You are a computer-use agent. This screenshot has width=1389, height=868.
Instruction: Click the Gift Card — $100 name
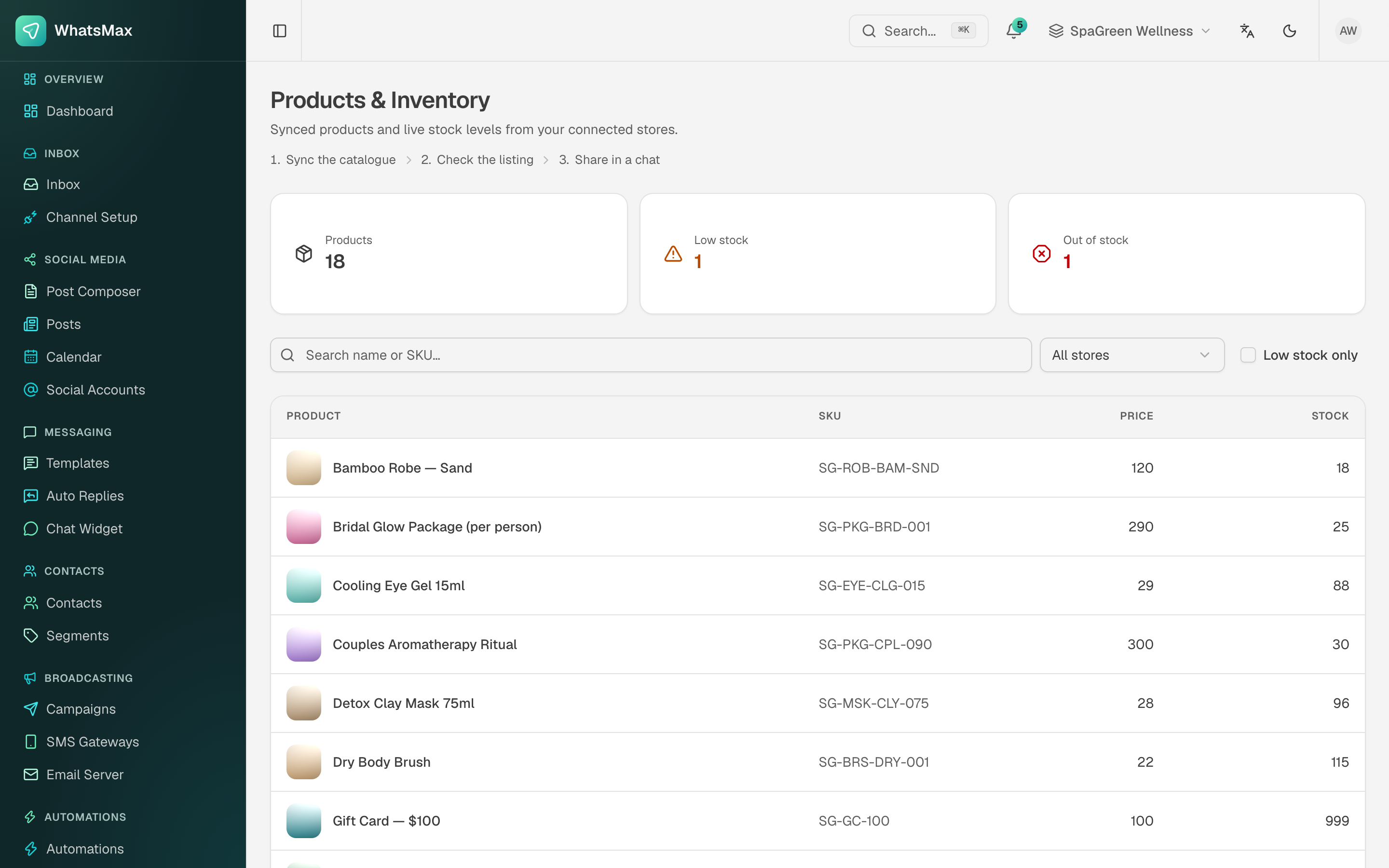[386, 821]
